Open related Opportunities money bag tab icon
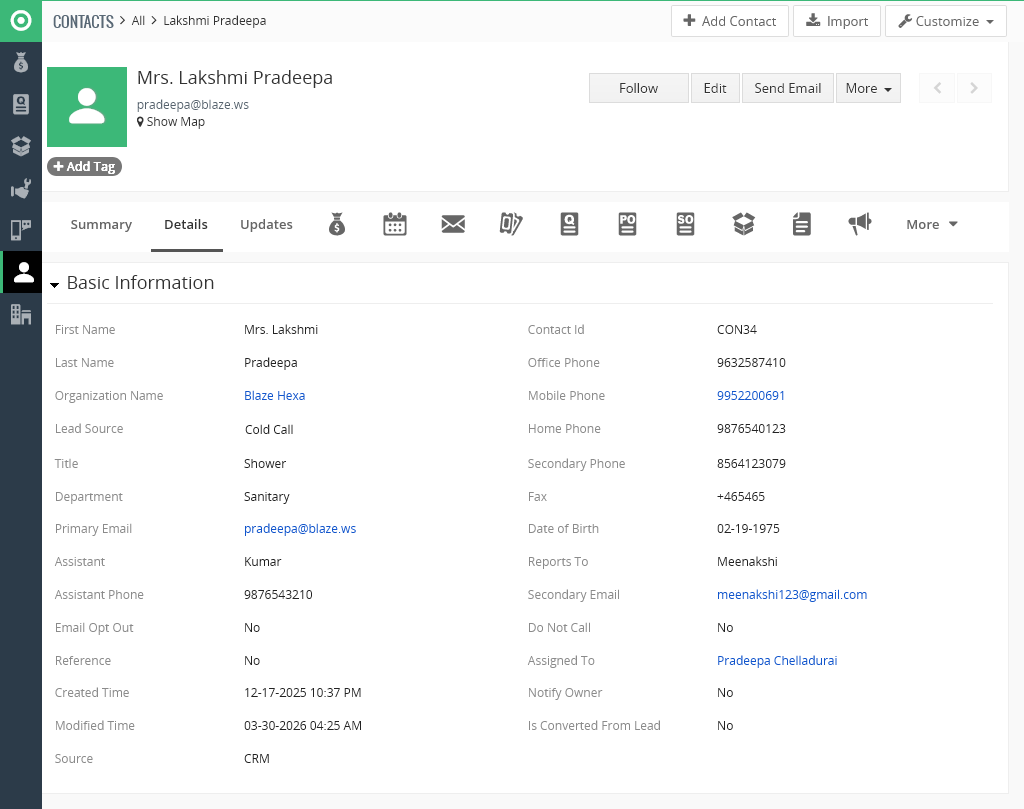This screenshot has height=809, width=1024. (337, 224)
